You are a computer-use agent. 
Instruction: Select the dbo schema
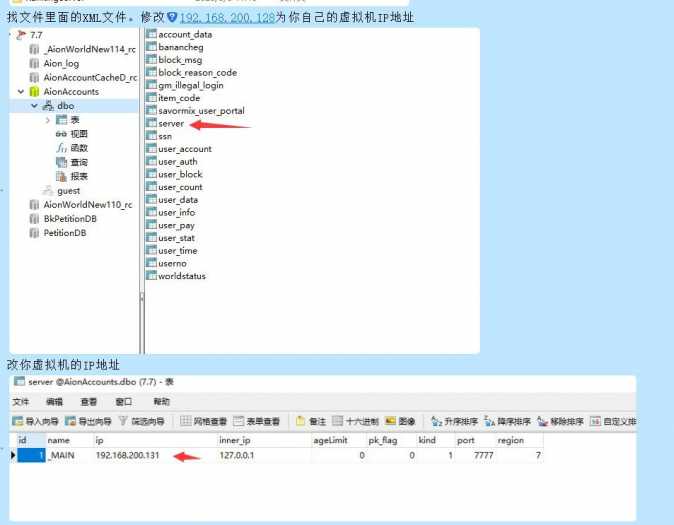(x=59, y=106)
